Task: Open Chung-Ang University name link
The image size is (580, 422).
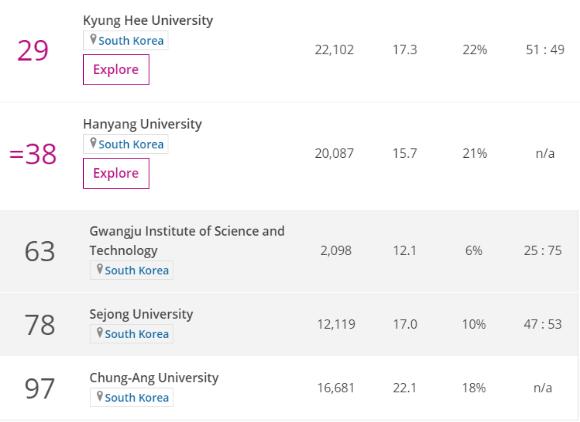Action: 154,378
